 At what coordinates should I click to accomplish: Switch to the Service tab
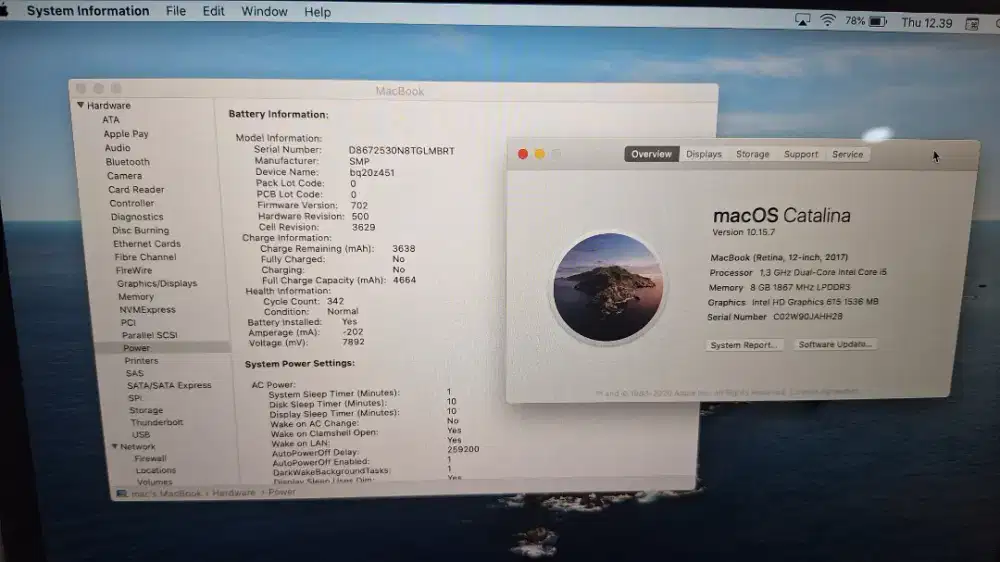pyautogui.click(x=848, y=154)
